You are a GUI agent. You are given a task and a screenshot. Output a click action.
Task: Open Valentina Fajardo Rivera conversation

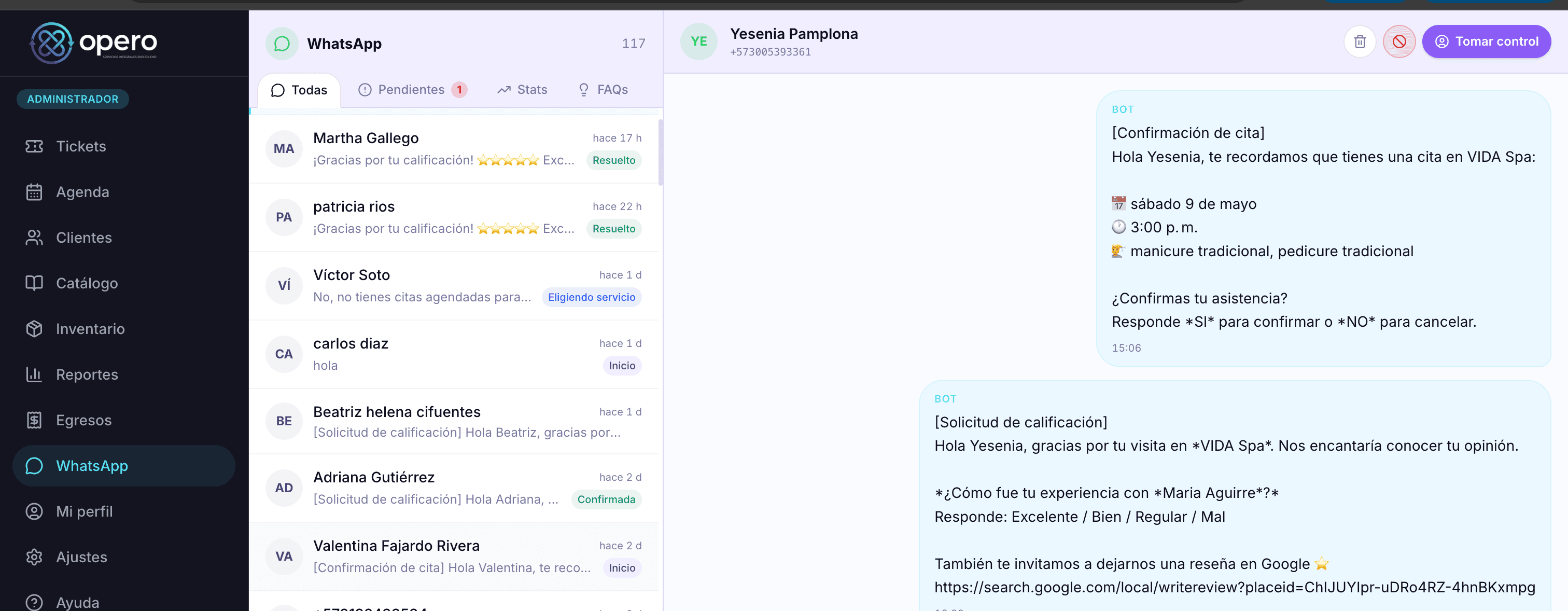[454, 557]
